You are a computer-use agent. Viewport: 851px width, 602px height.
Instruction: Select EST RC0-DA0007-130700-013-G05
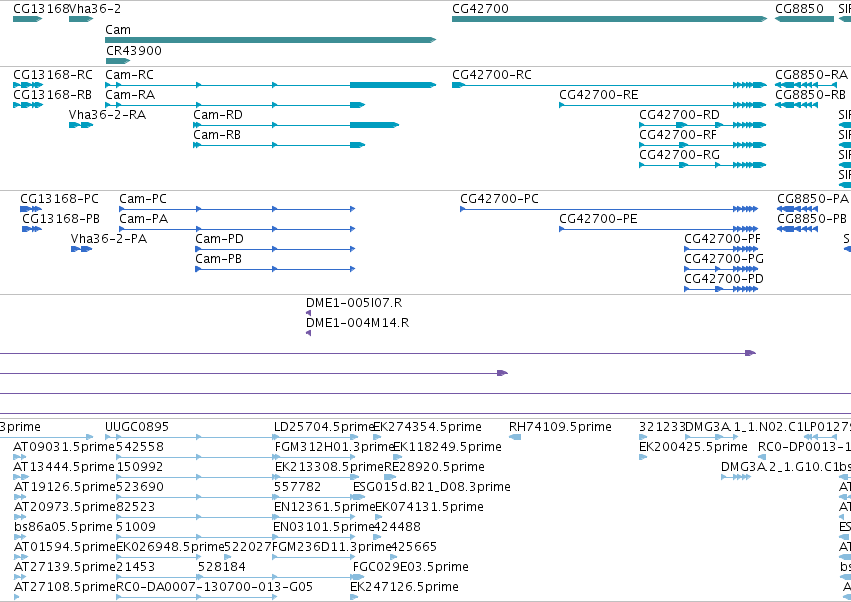point(196,598)
